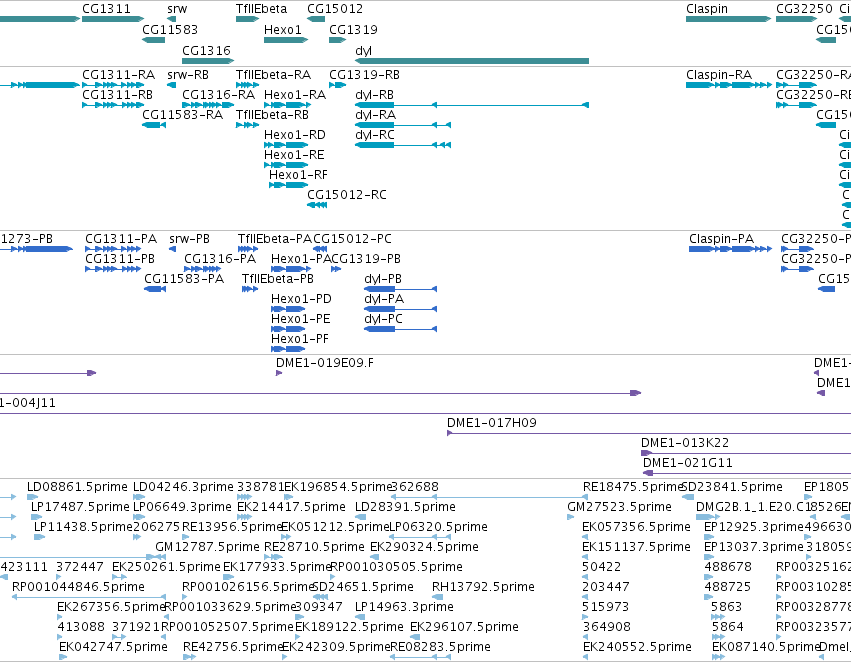Select the CG1311-PB protein label
Screen dimensions: 851x662
[x=120, y=259]
